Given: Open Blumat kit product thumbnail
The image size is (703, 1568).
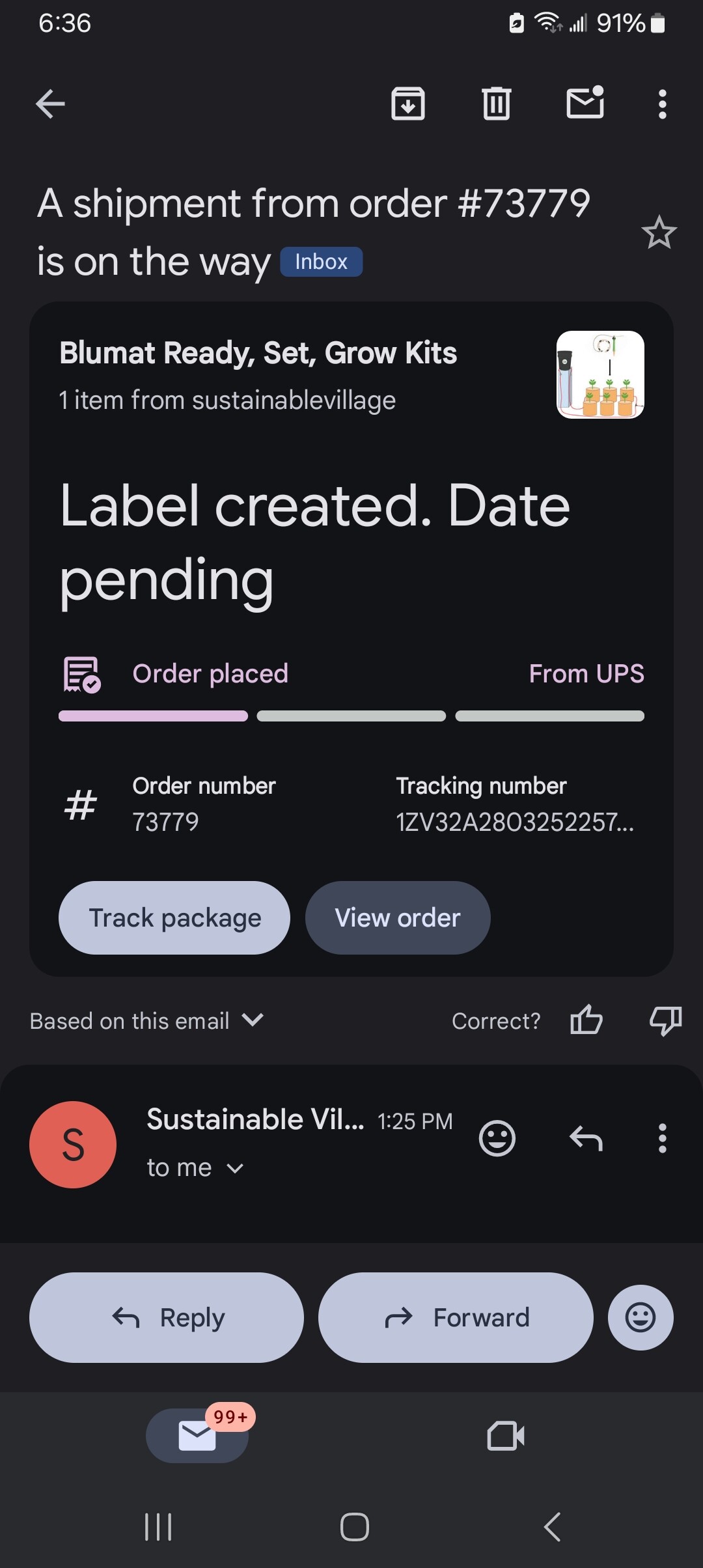Looking at the screenshot, I should tap(600, 374).
